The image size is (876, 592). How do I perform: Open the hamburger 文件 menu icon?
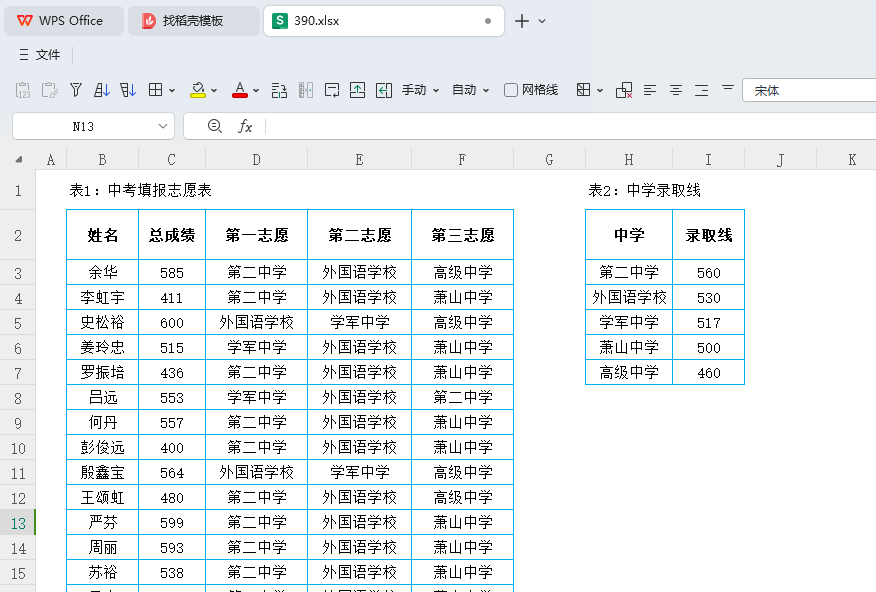23,55
